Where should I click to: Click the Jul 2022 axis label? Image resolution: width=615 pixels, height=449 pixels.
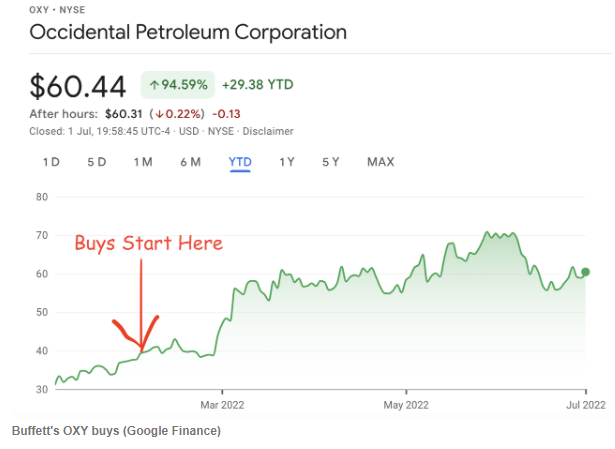point(586,405)
